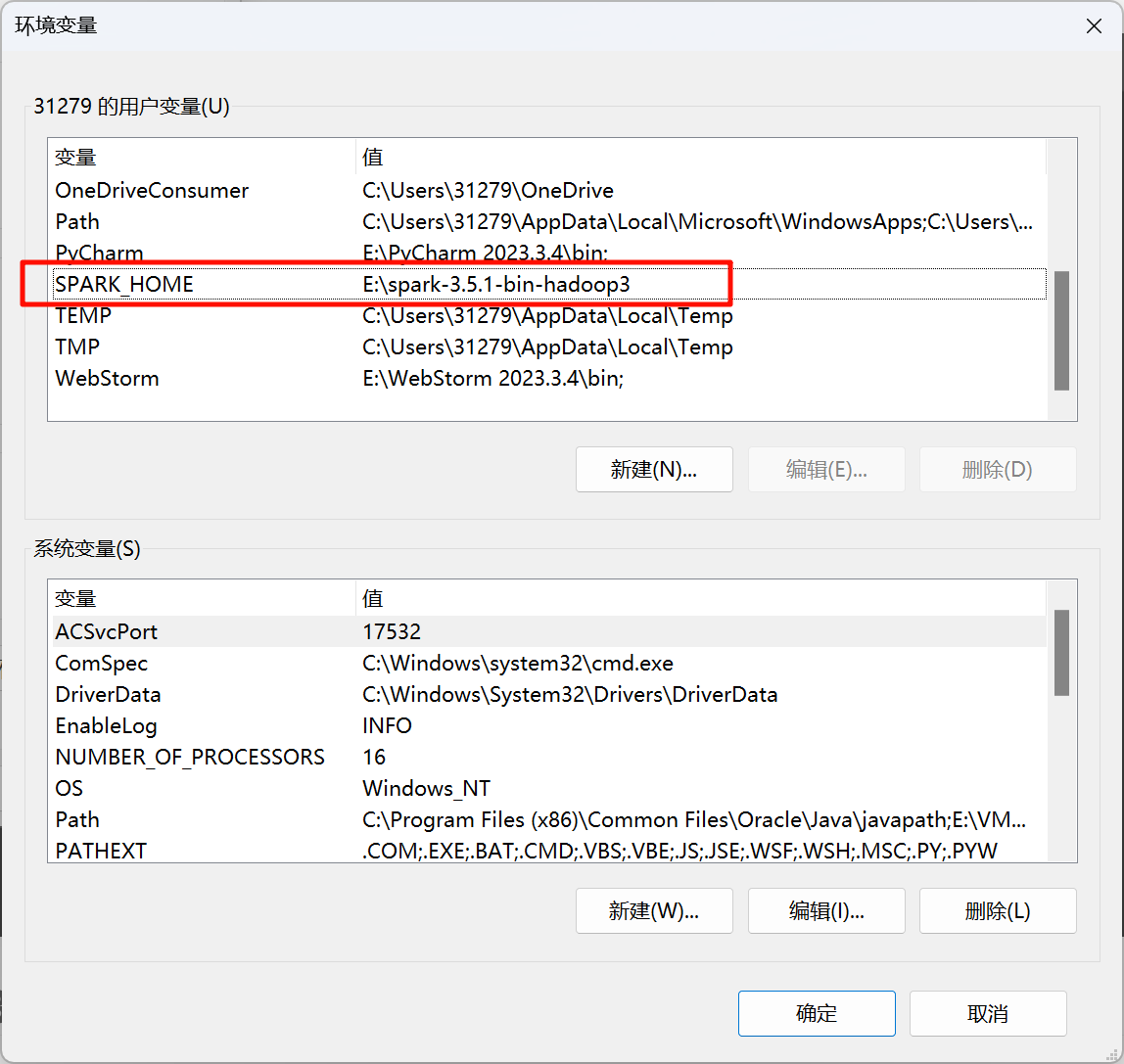Screen dimensions: 1124x1064
Task: Select the TEMP user variable row
Action: click(83, 315)
